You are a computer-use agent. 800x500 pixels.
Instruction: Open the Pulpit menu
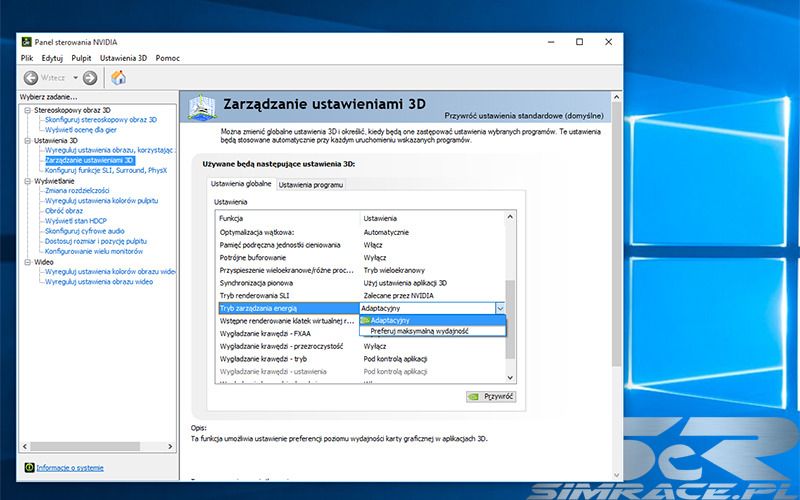[81, 58]
